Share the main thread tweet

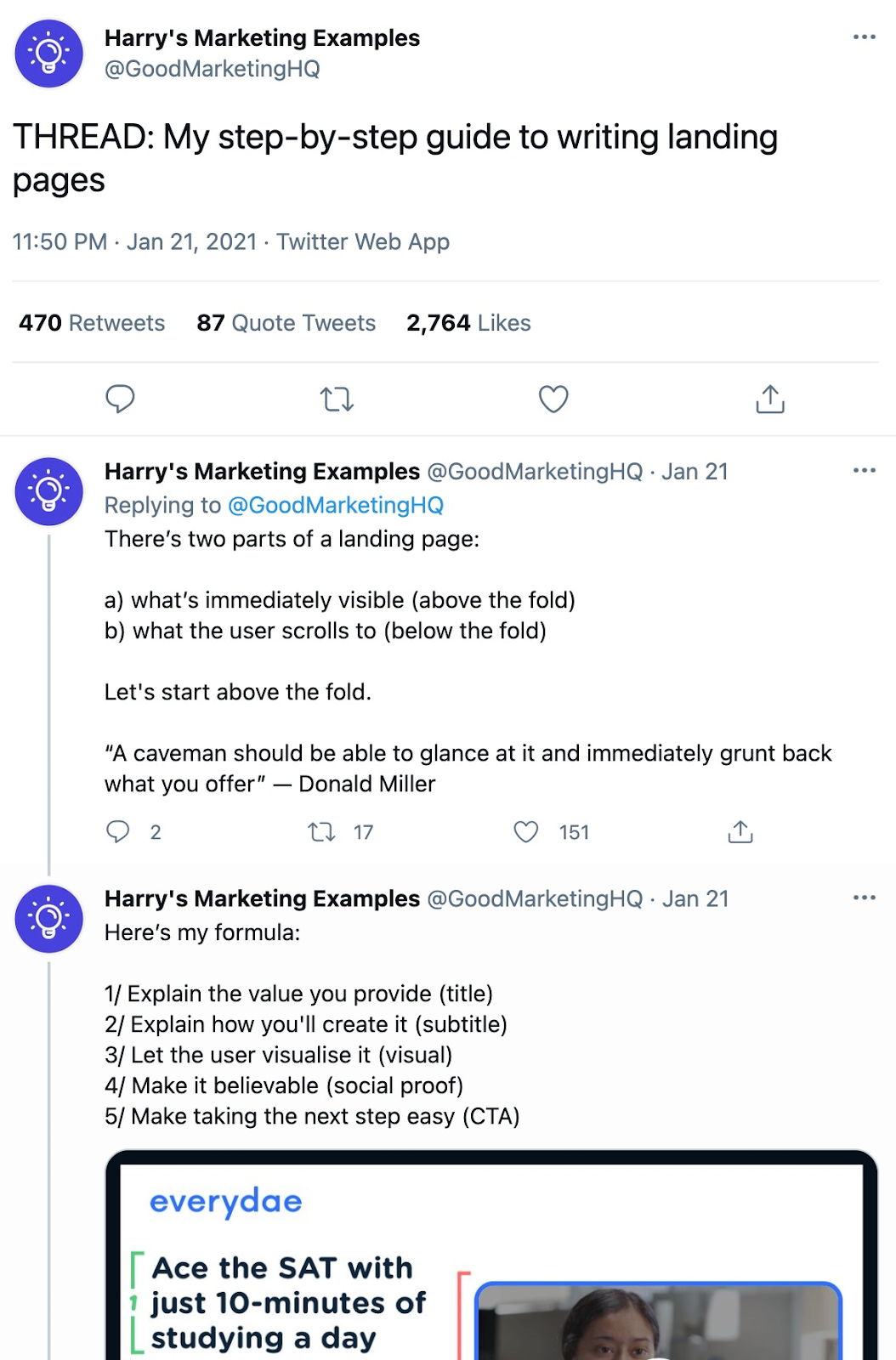pyautogui.click(x=770, y=399)
